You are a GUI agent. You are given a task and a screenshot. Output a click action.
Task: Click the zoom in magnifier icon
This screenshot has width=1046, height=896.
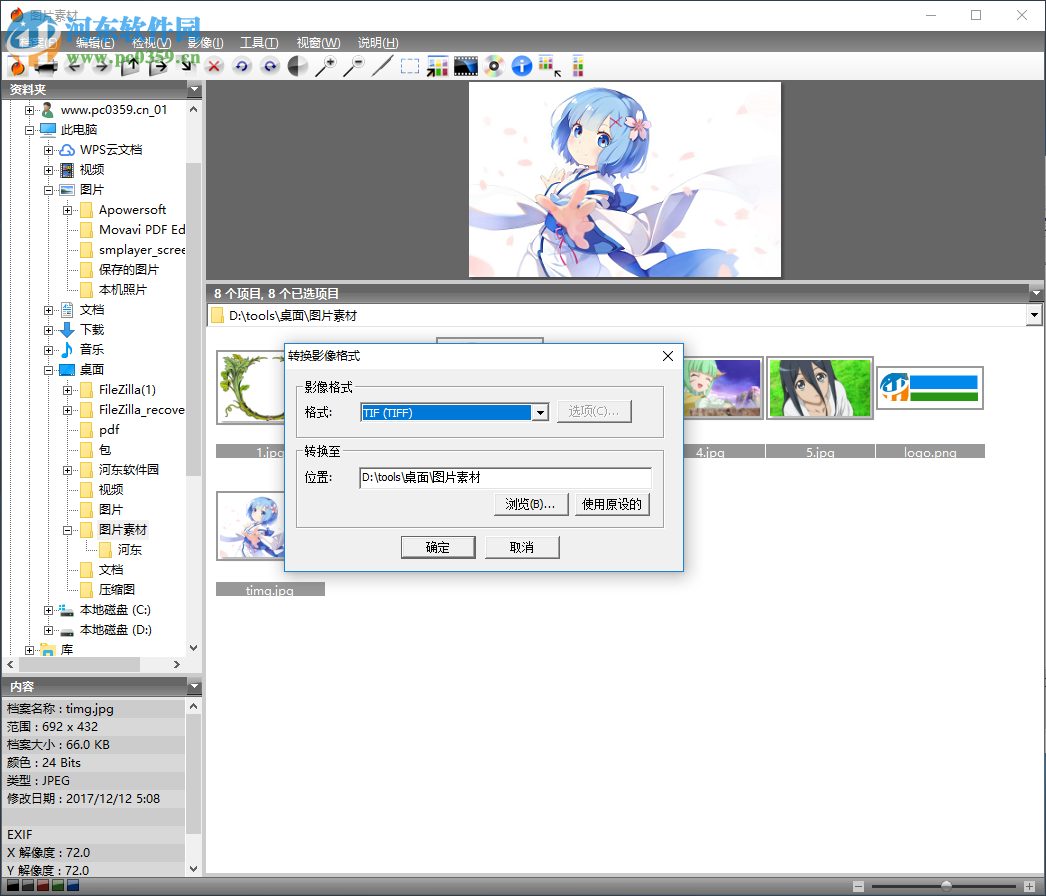point(326,66)
